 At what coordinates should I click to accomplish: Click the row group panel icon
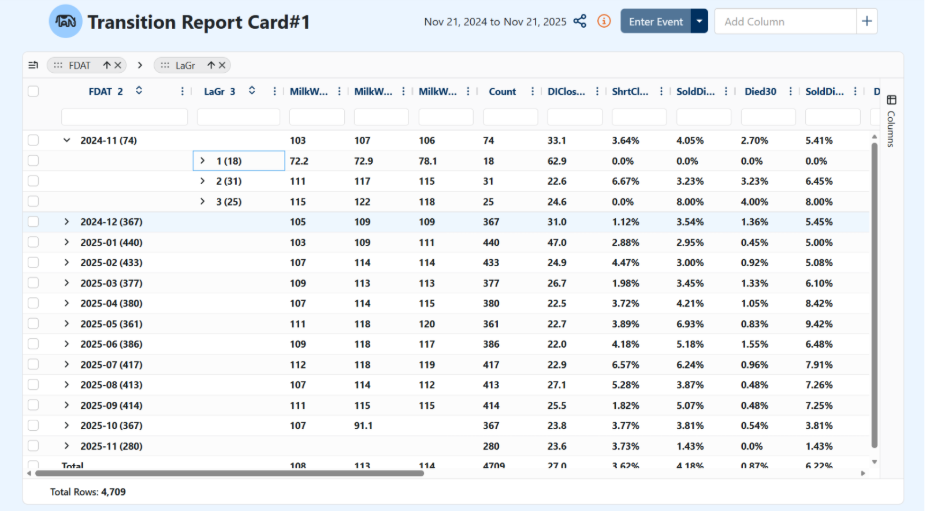33,65
